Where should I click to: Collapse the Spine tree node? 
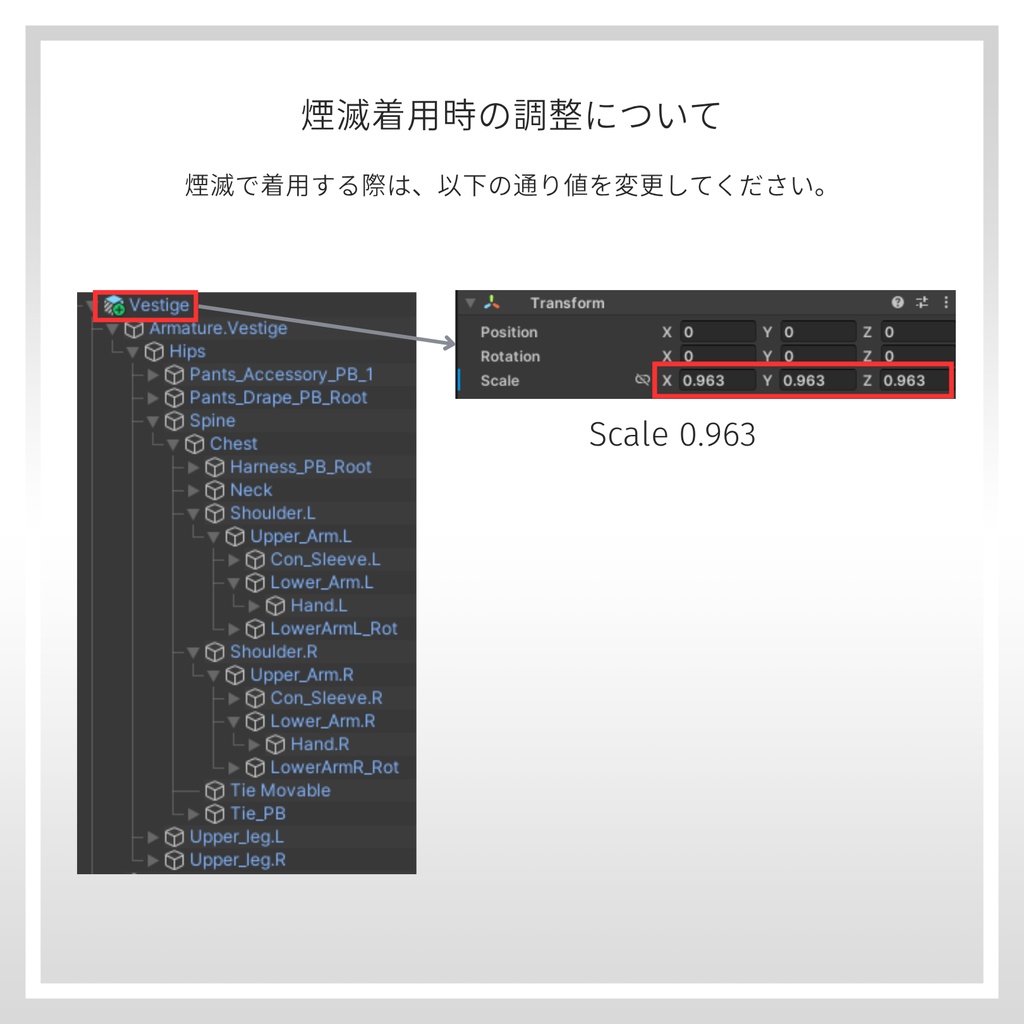coord(153,422)
